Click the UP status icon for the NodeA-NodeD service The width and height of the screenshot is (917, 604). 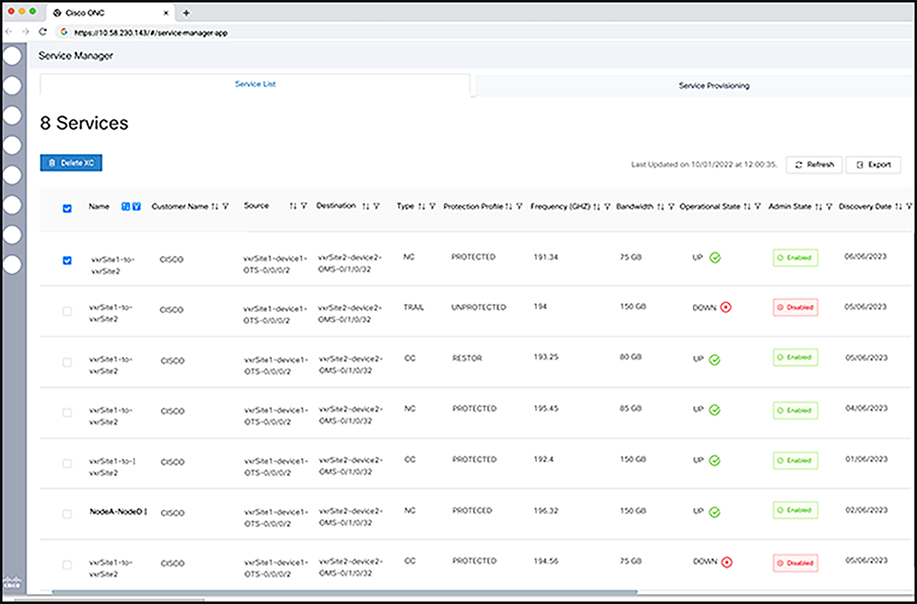(x=715, y=512)
